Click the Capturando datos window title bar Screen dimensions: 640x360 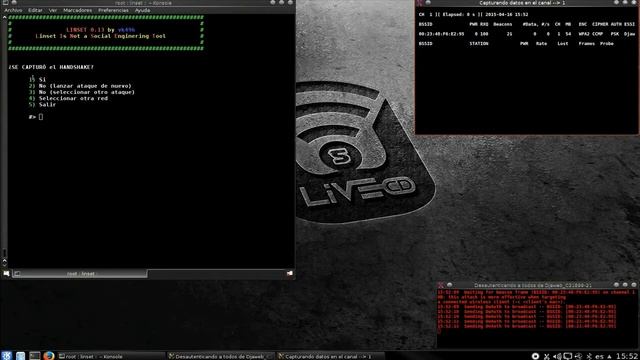click(x=522, y=3)
